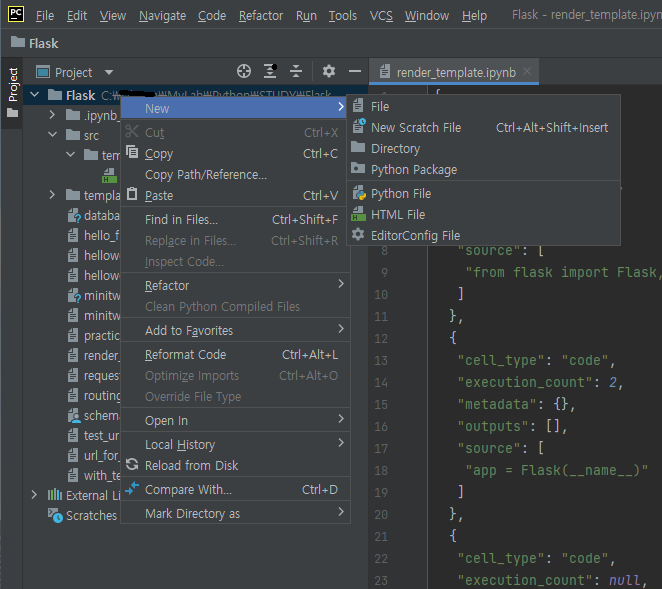Collapse the tem subfolder chevron
Image resolution: width=662 pixels, height=589 pixels.
(x=71, y=155)
